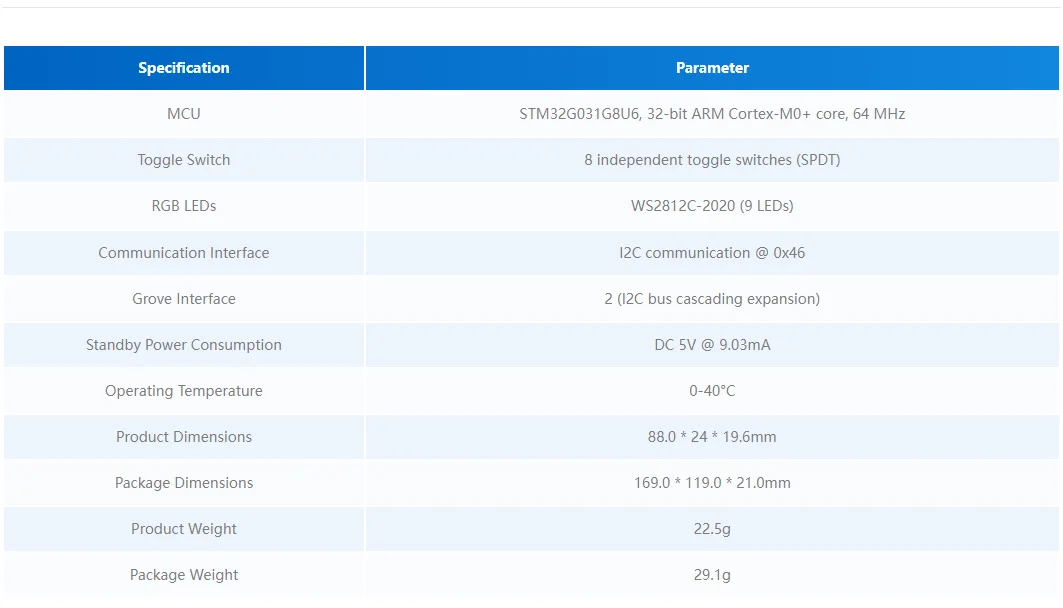Select the Operating Temperature label

pos(184,391)
